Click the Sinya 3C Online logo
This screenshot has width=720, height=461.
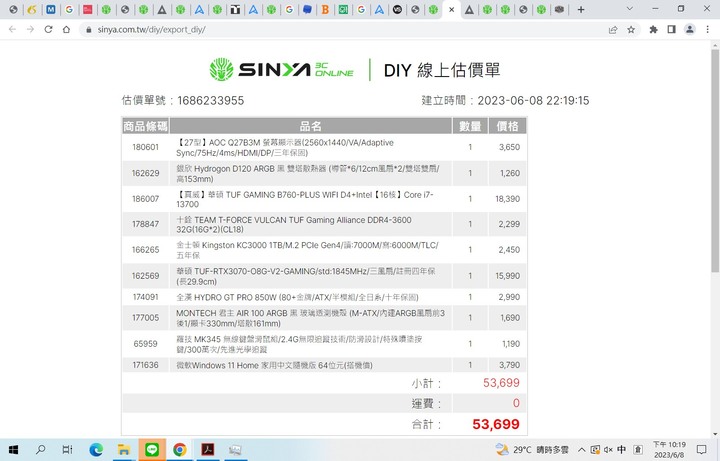click(281, 69)
